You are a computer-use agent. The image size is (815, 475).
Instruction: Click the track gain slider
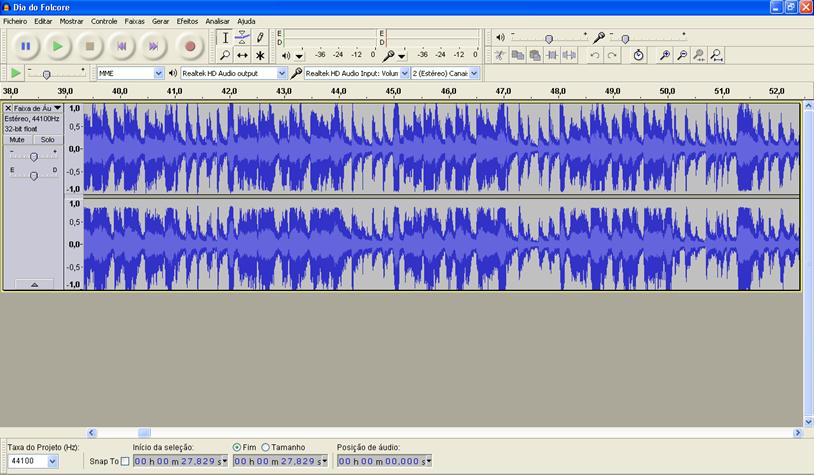34,157
